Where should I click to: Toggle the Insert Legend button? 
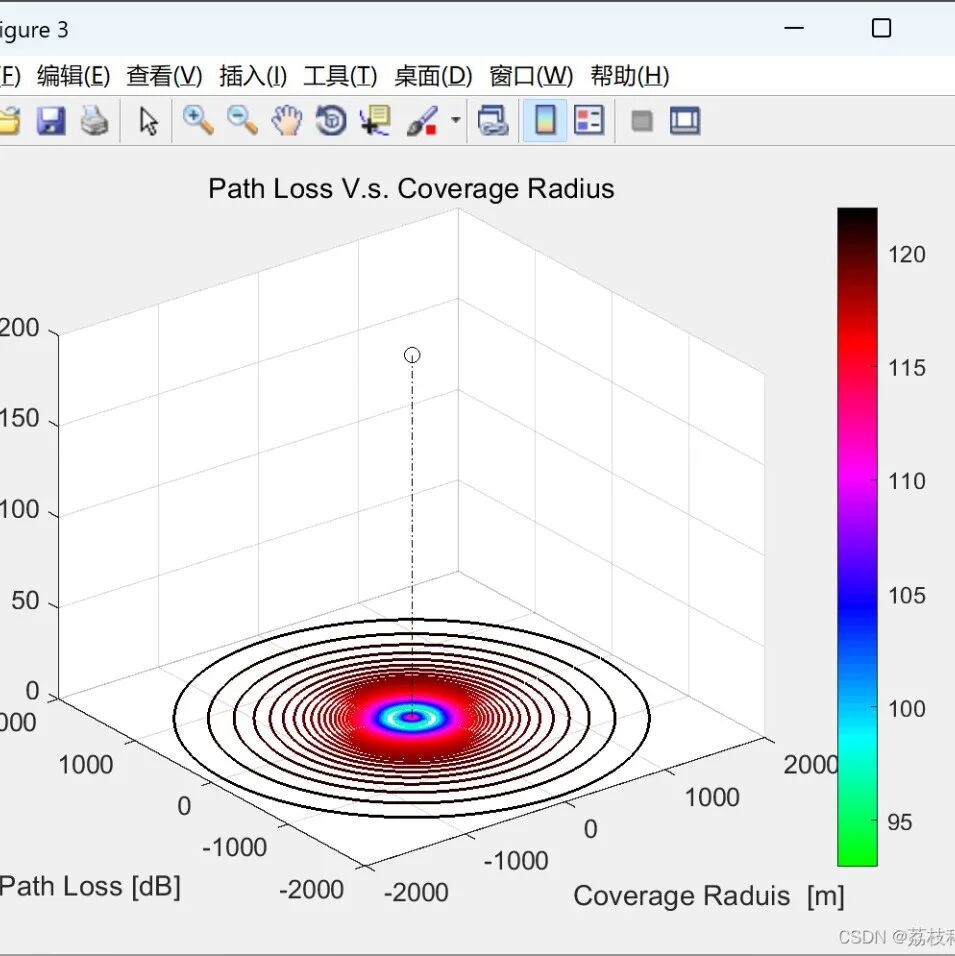tap(589, 120)
